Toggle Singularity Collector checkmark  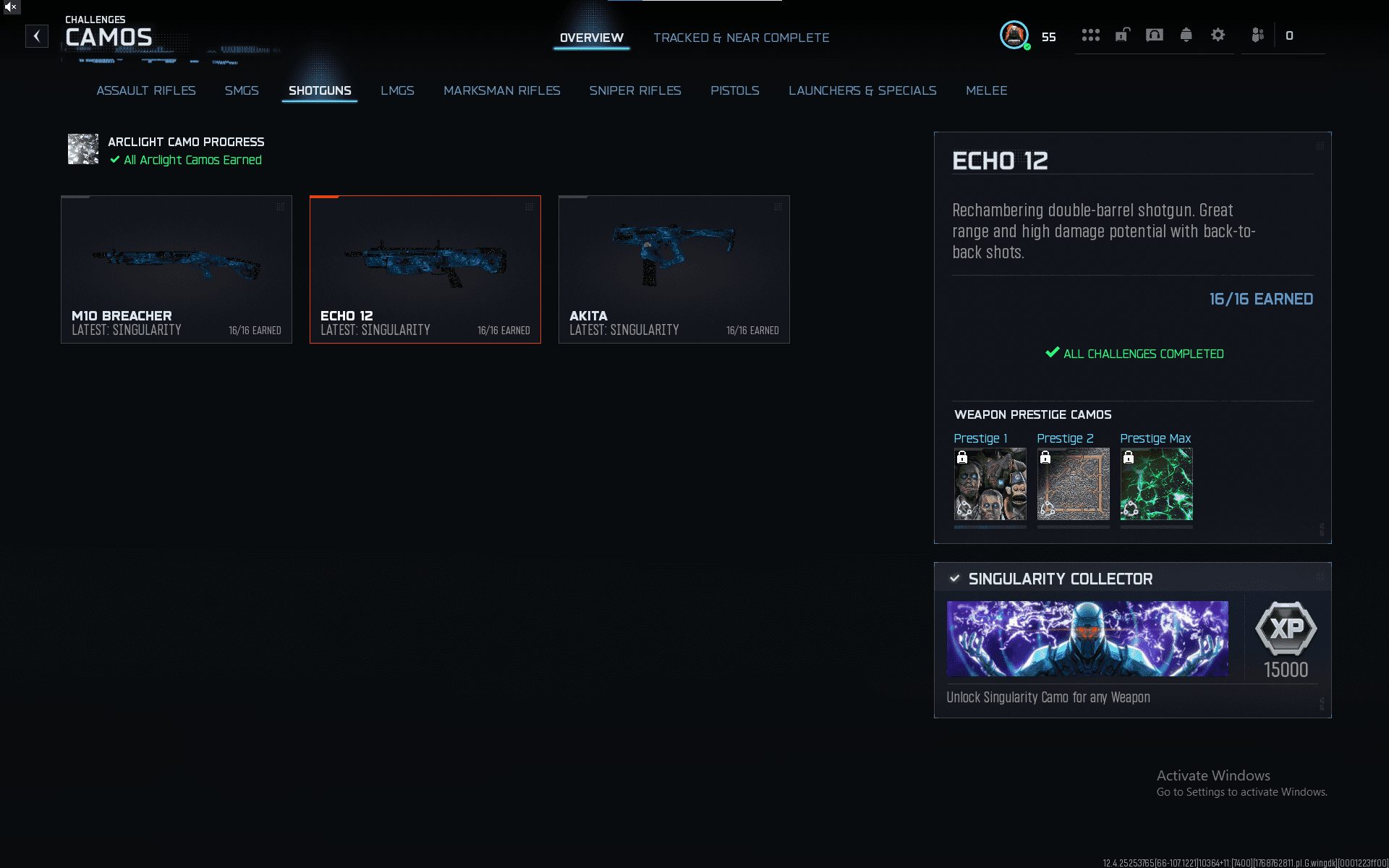(x=954, y=579)
